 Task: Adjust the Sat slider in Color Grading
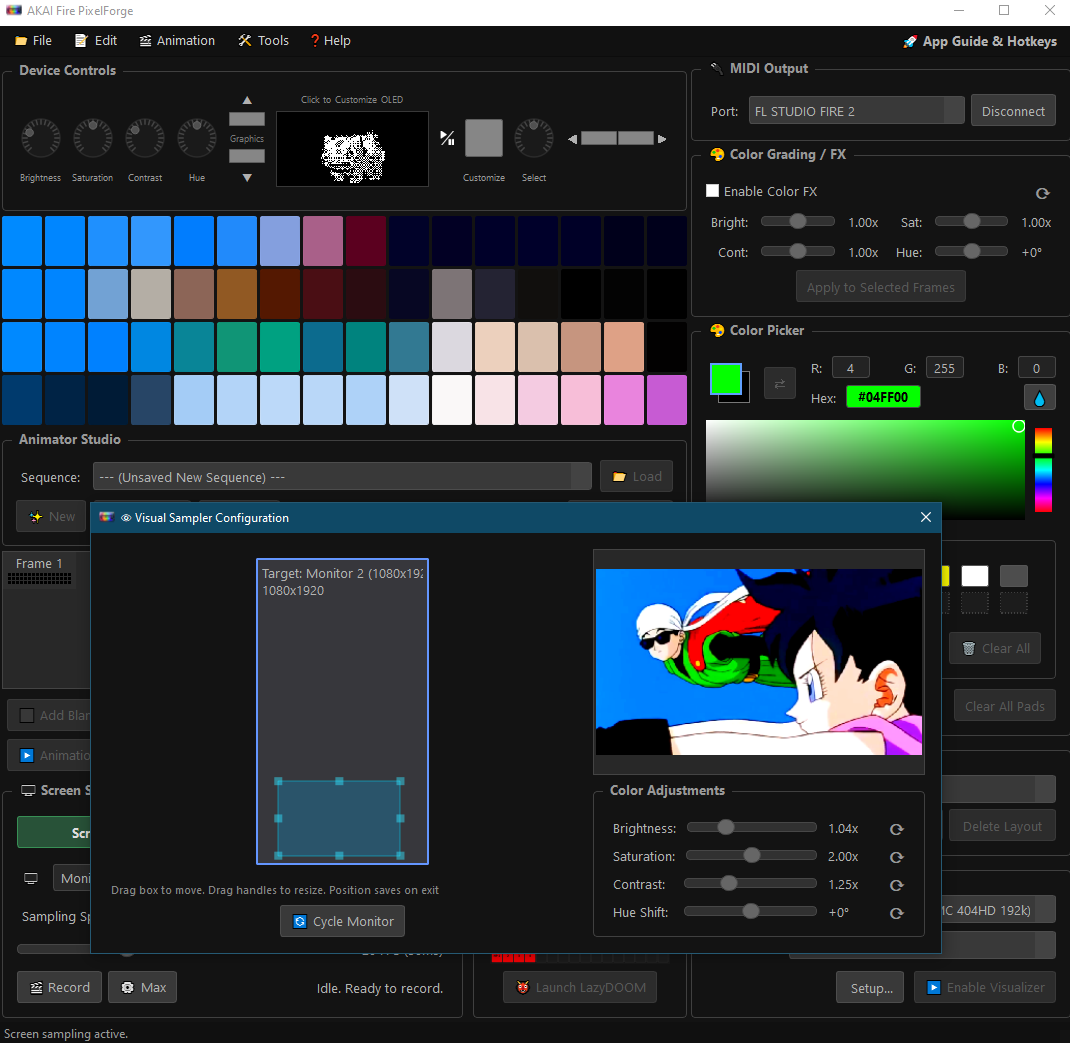pyautogui.click(x=971, y=221)
